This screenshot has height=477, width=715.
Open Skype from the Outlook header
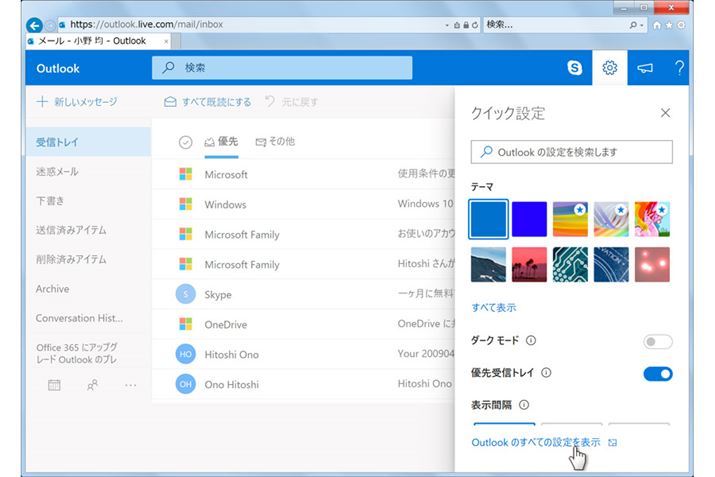[575, 68]
